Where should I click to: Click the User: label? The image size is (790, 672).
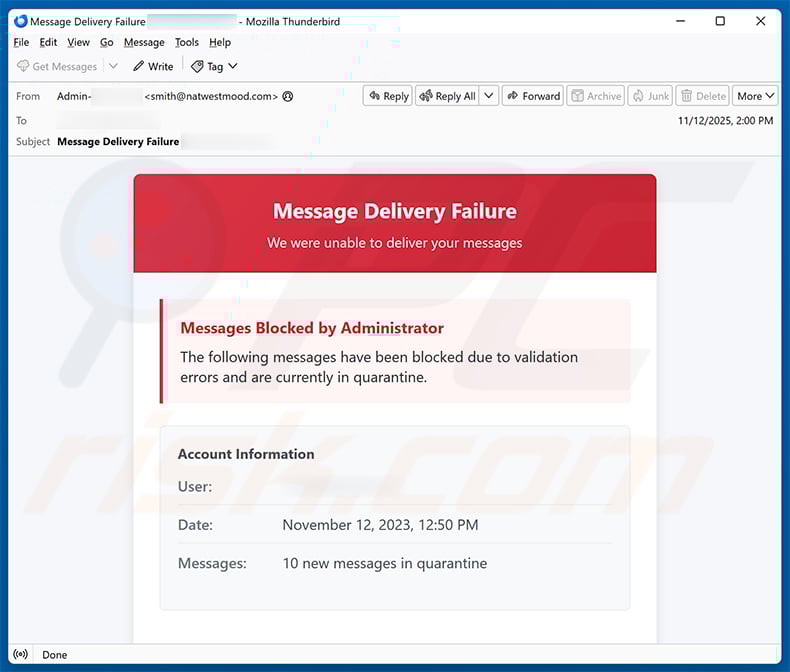tap(195, 487)
